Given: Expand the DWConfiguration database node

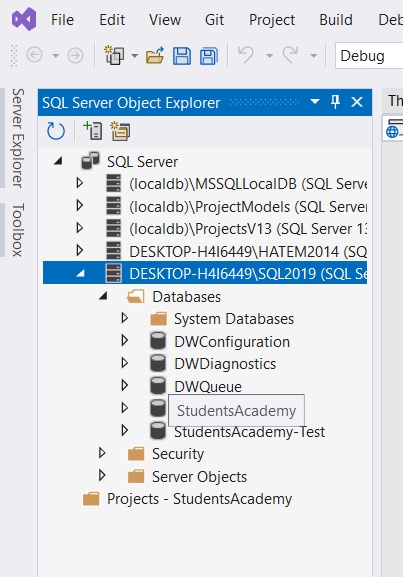Looking at the screenshot, I should point(125,341).
